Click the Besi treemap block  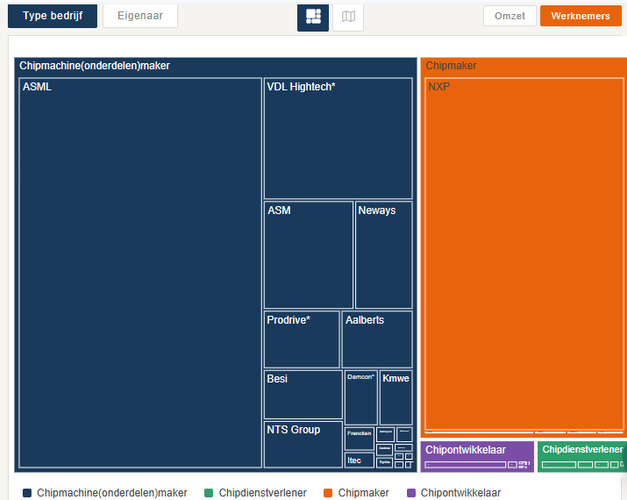point(303,394)
